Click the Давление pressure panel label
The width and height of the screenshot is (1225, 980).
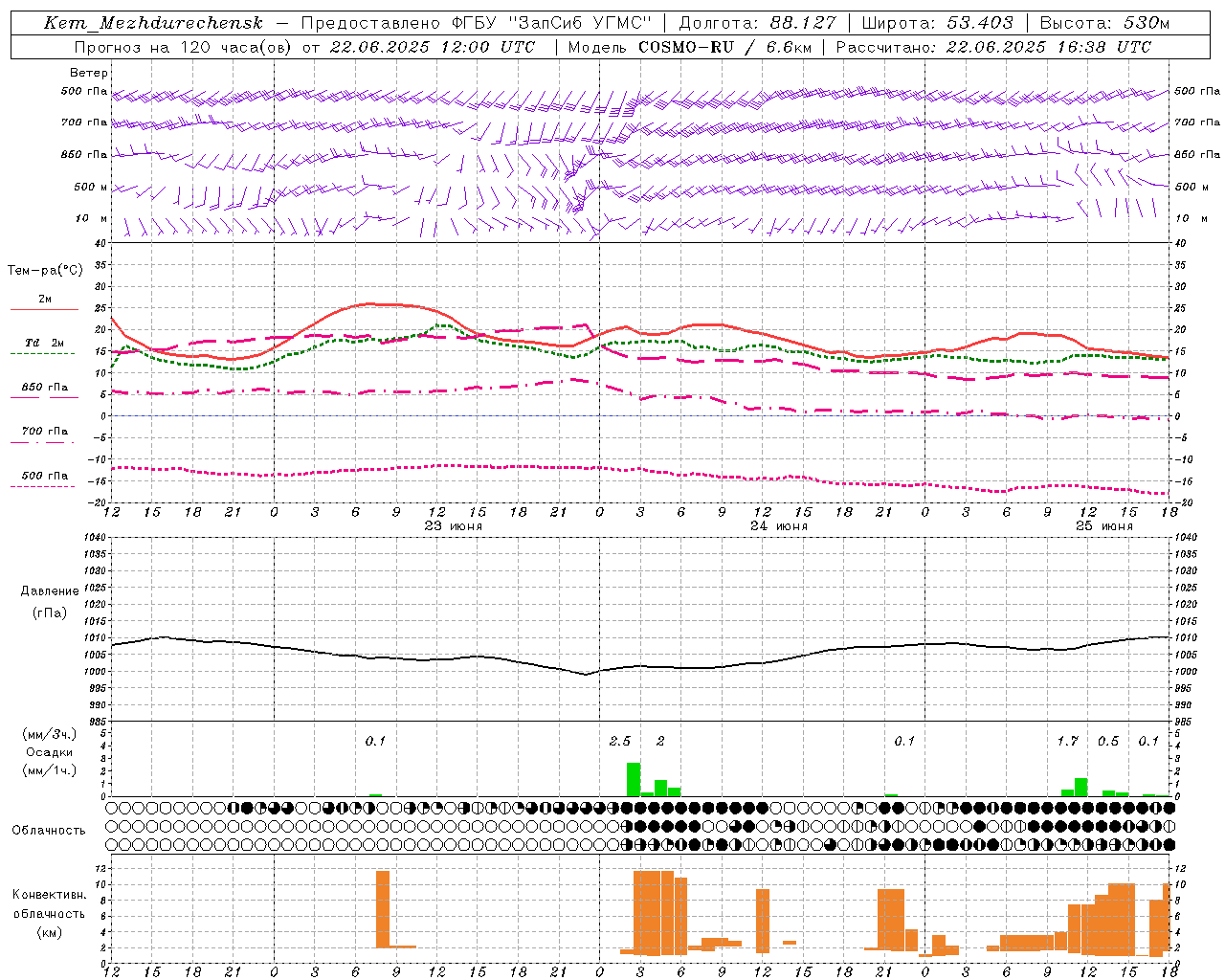click(50, 591)
